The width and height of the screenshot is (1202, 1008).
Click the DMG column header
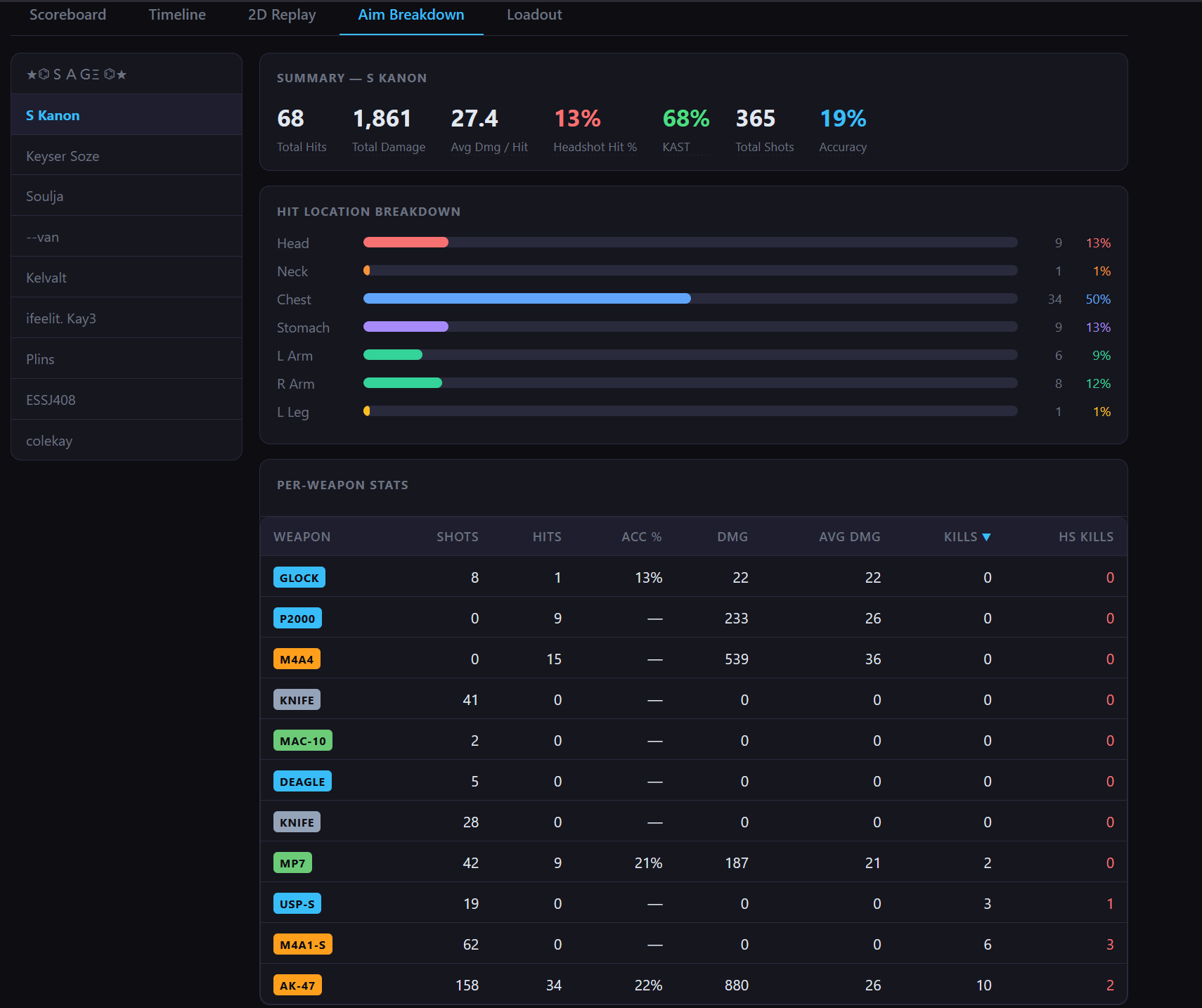click(732, 537)
